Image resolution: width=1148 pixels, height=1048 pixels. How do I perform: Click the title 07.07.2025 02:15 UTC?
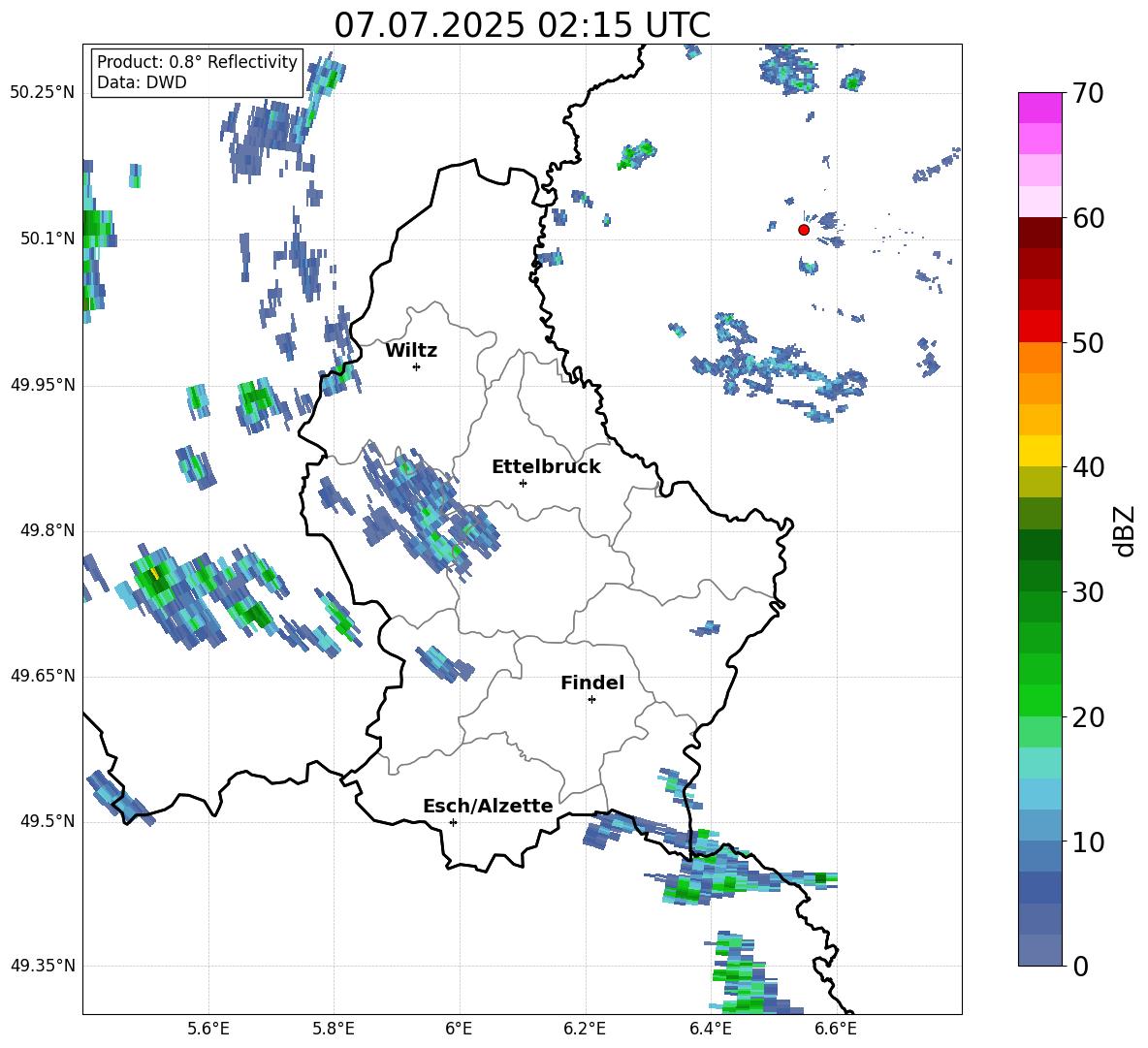(522, 25)
